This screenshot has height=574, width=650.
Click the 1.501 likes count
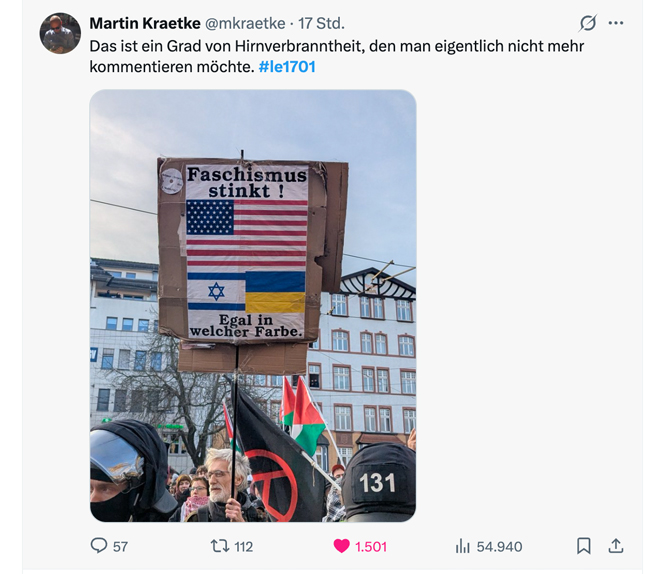pyautogui.click(x=371, y=547)
